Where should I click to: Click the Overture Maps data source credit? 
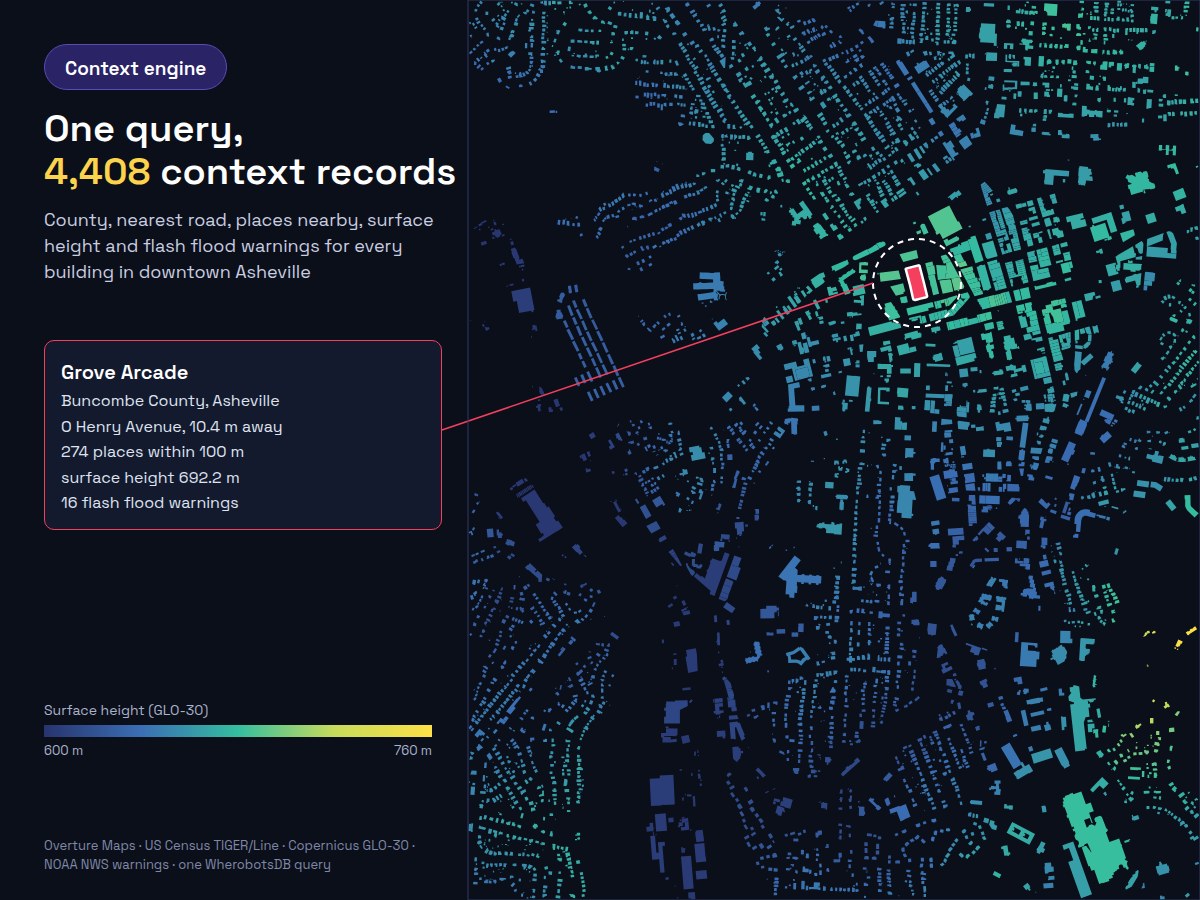point(89,845)
